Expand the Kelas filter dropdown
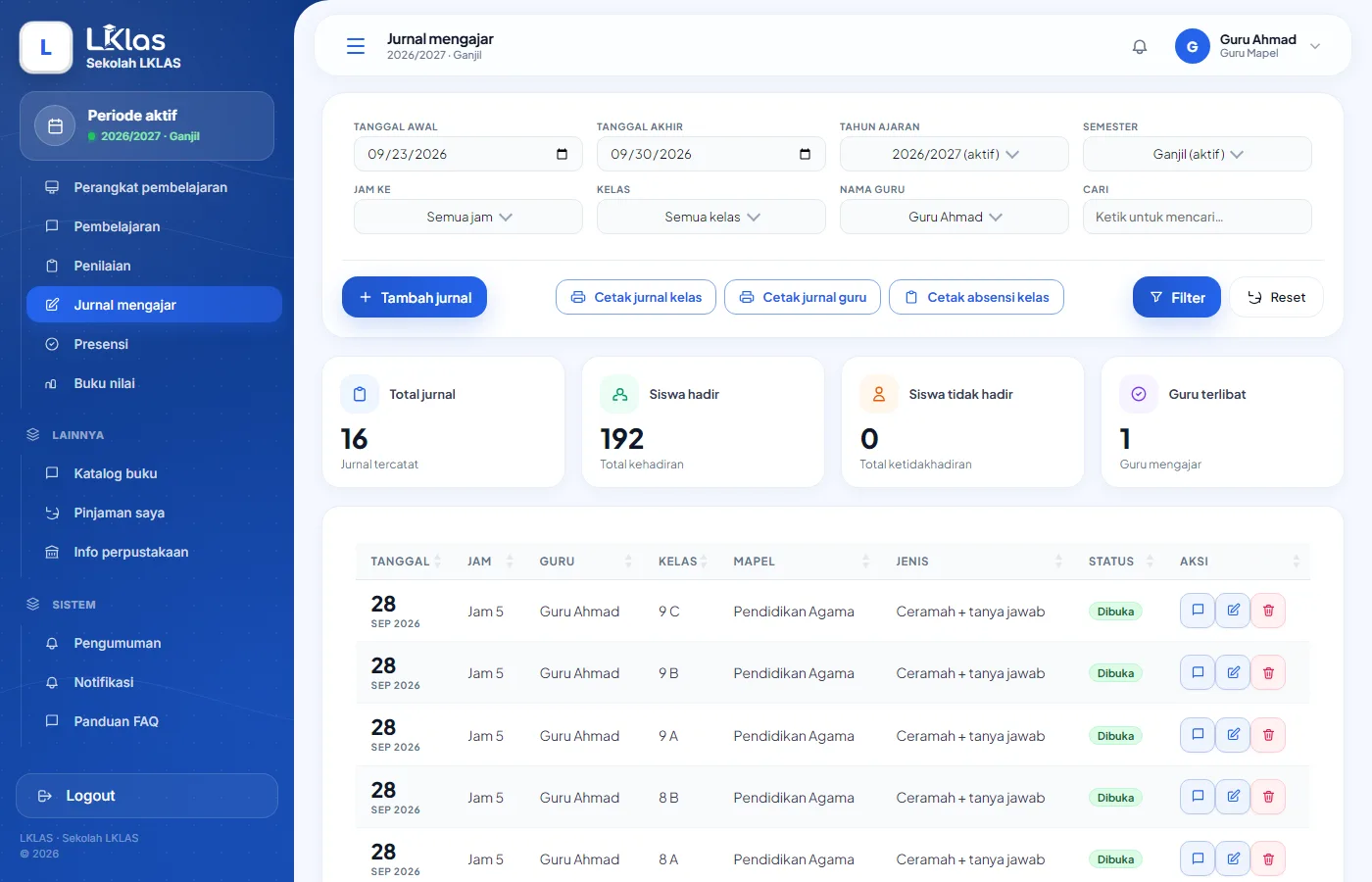The width and height of the screenshot is (1372, 882). coord(710,217)
